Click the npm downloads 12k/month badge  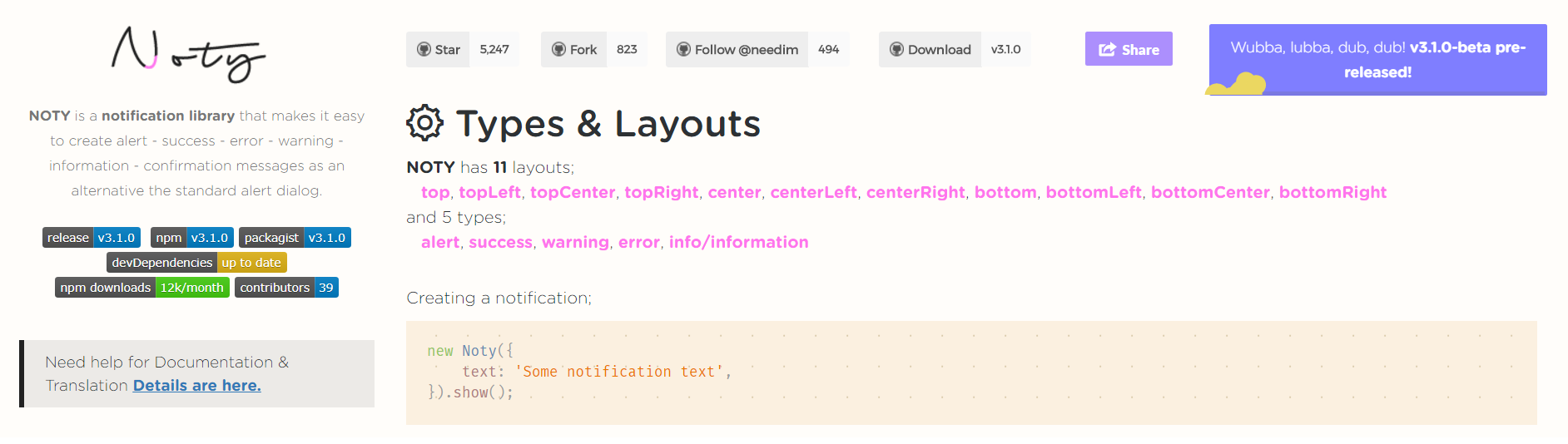coord(142,288)
